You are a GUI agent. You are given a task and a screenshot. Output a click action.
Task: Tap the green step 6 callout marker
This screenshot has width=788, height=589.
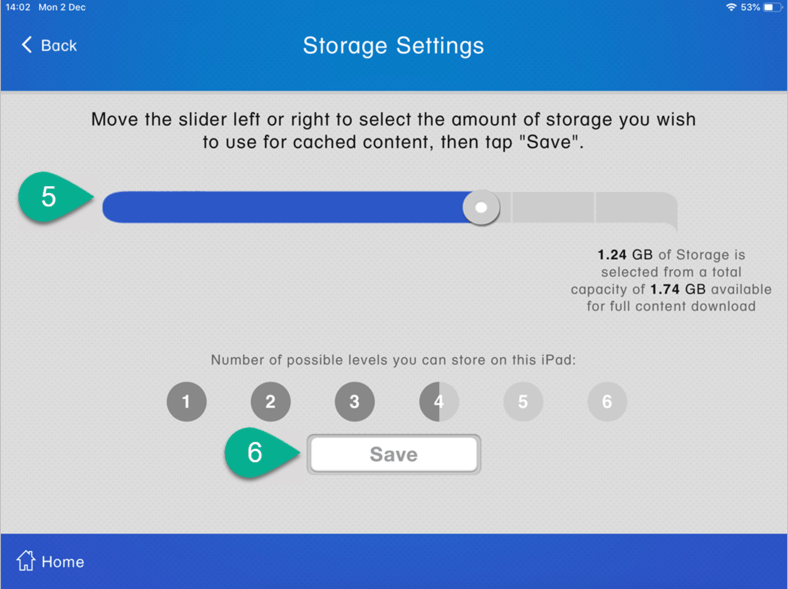256,452
